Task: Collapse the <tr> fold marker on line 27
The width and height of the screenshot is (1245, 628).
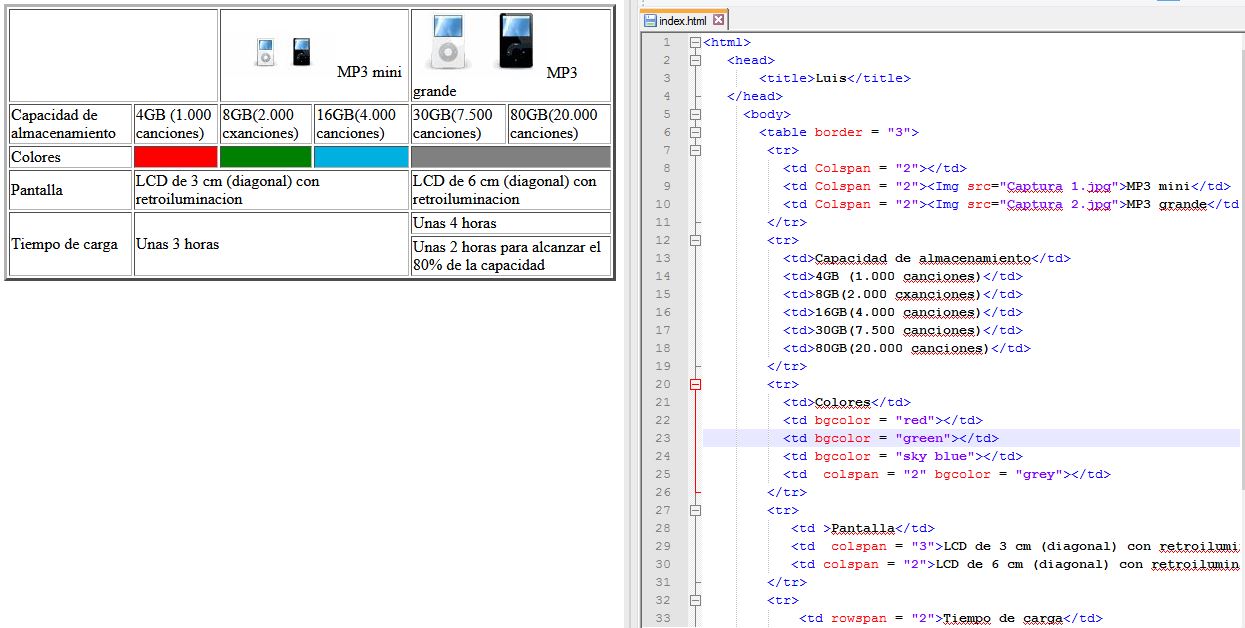Action: pyautogui.click(x=696, y=510)
